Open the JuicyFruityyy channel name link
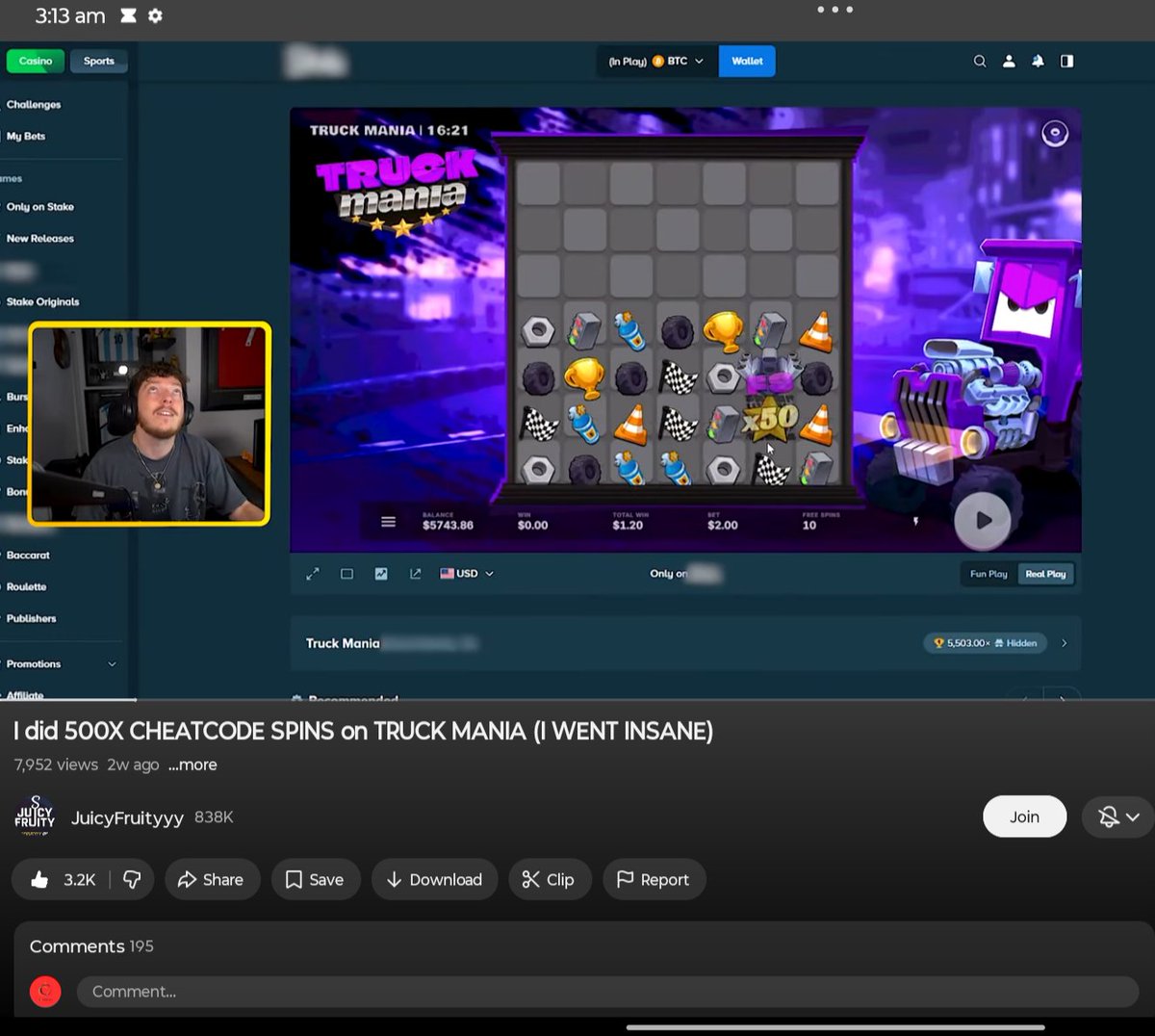This screenshot has width=1155, height=1036. click(127, 817)
